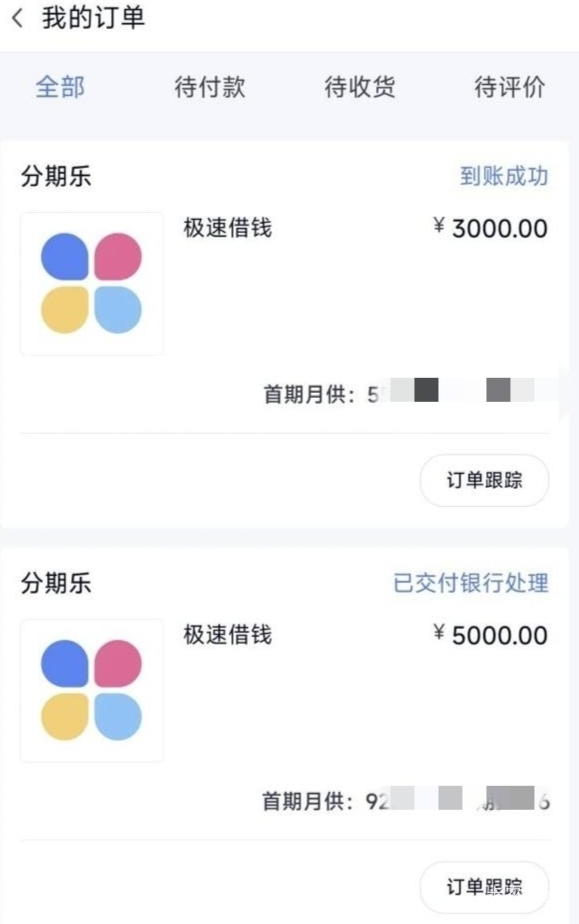Screen dimensions: 579x924
Task: Open the 已交付银行处理 status link
Action: click(x=471, y=583)
